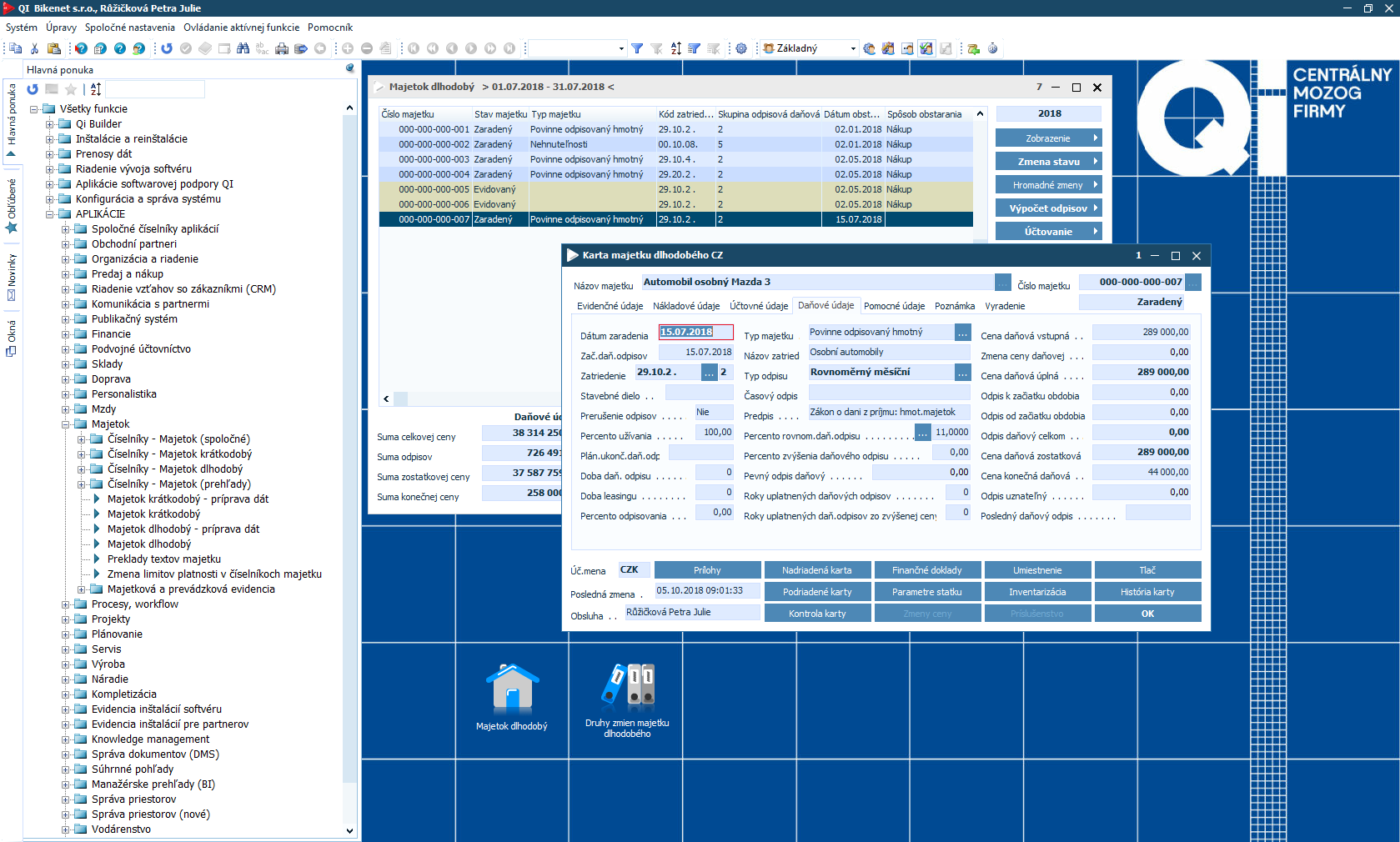Toggle the pin icon of Hlavná ponuka panel
1400x842 pixels.
coord(350,69)
